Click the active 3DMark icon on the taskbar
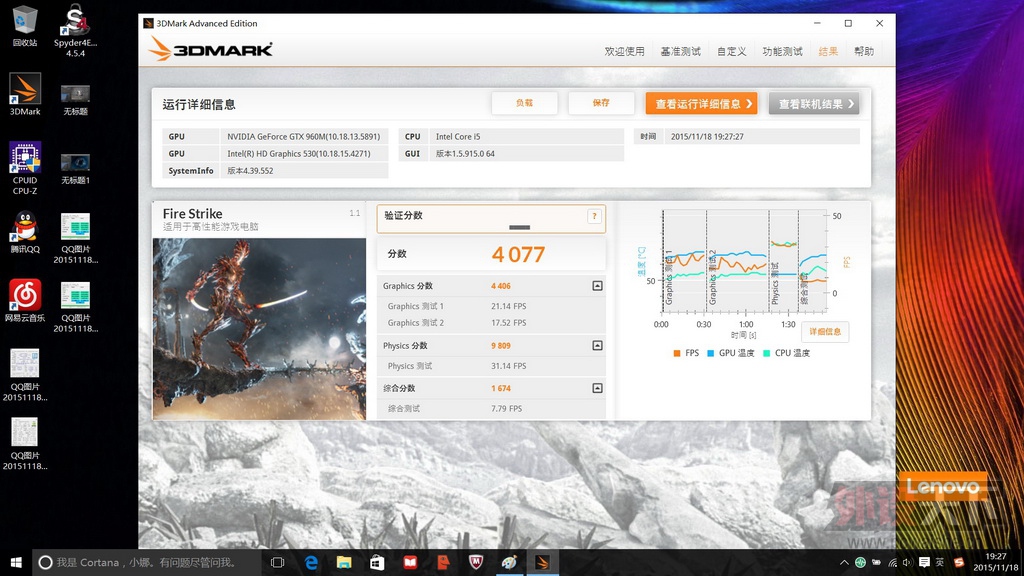This screenshot has height=576, width=1024. [x=542, y=562]
